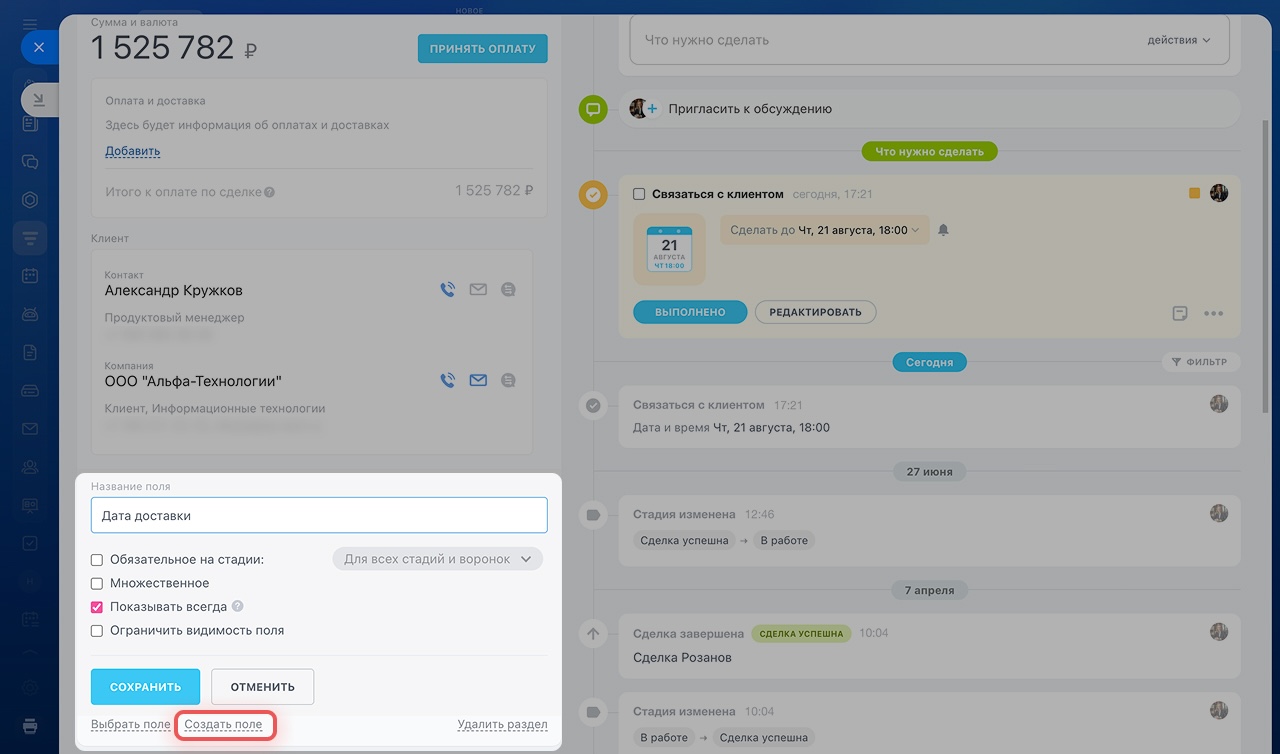Expand the Для всех стадий и воронок dropdown

[437, 559]
